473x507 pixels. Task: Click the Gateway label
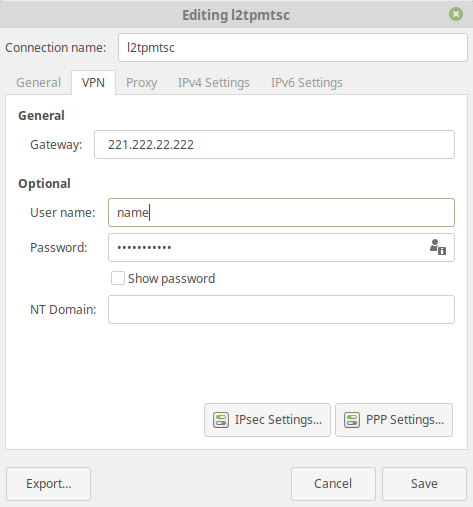(56, 145)
